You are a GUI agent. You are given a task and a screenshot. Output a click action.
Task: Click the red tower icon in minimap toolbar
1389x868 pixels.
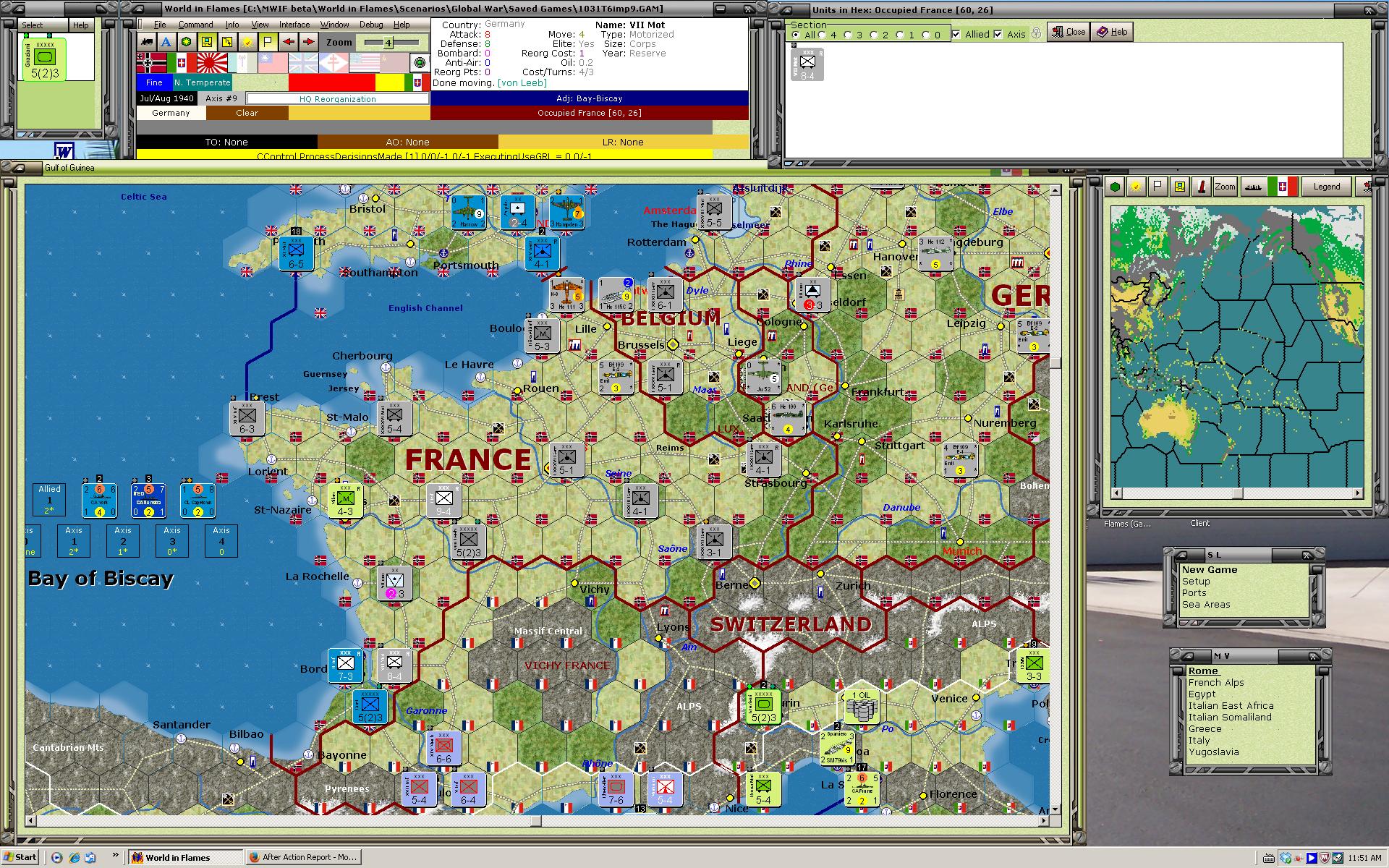pos(1202,187)
